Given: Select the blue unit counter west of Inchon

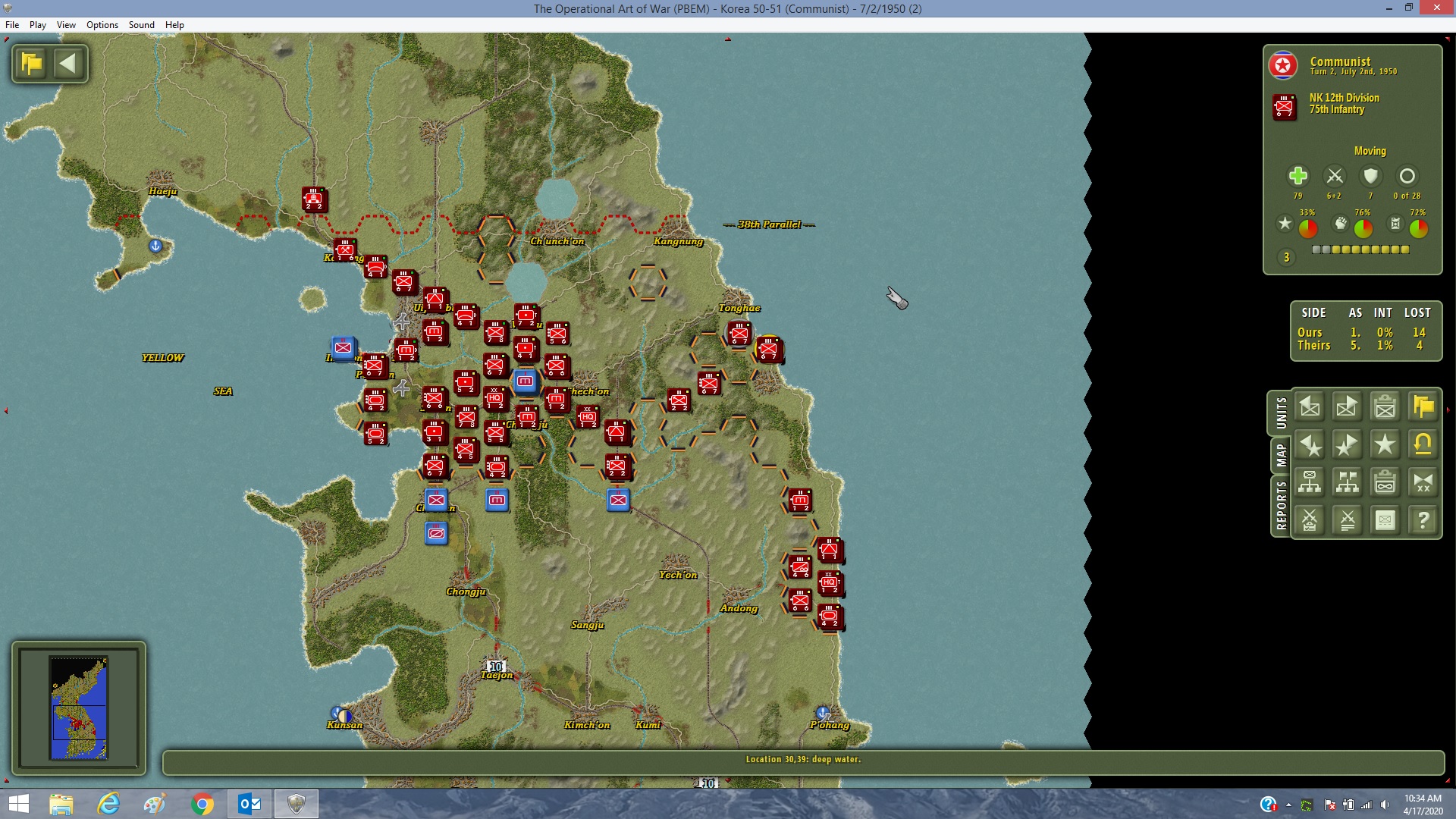Looking at the screenshot, I should click(344, 348).
